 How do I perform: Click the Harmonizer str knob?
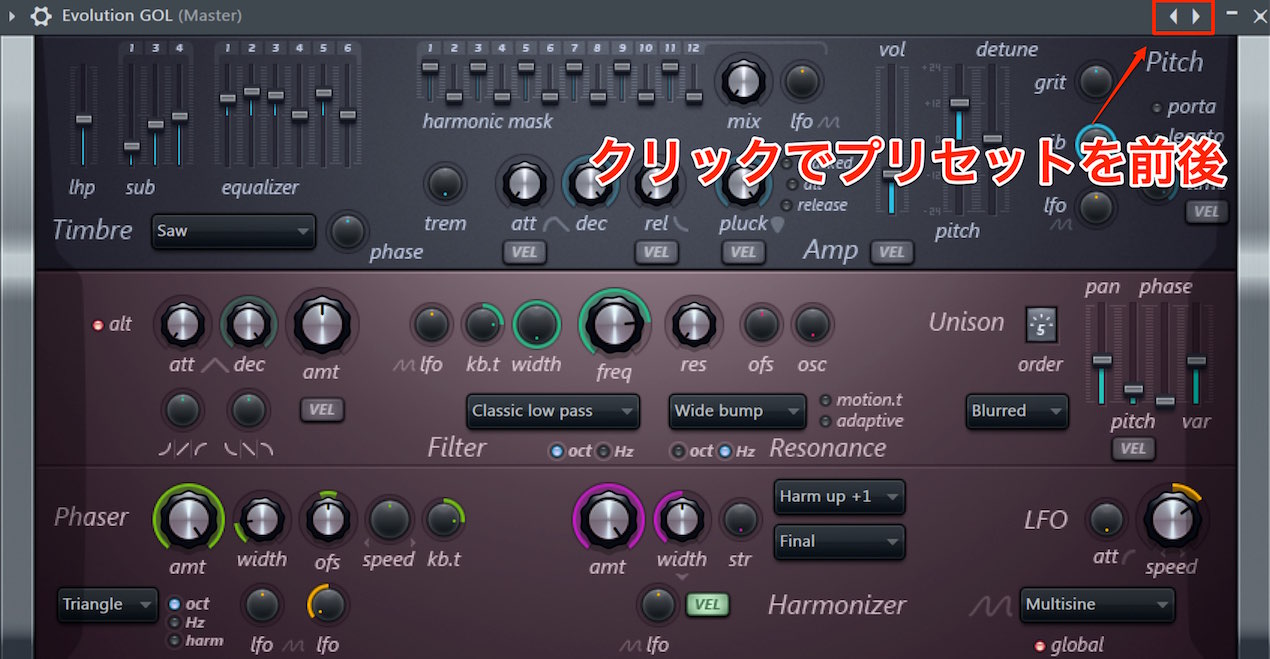(740, 518)
